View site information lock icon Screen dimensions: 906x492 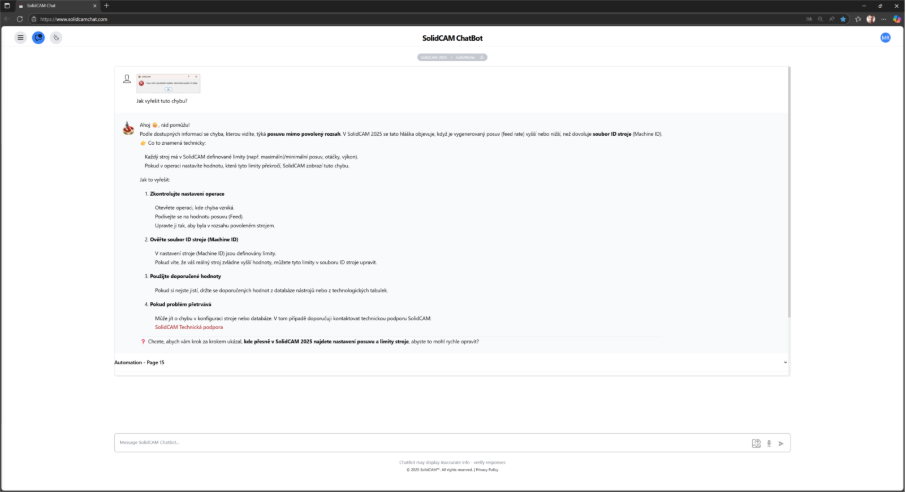pos(34,19)
